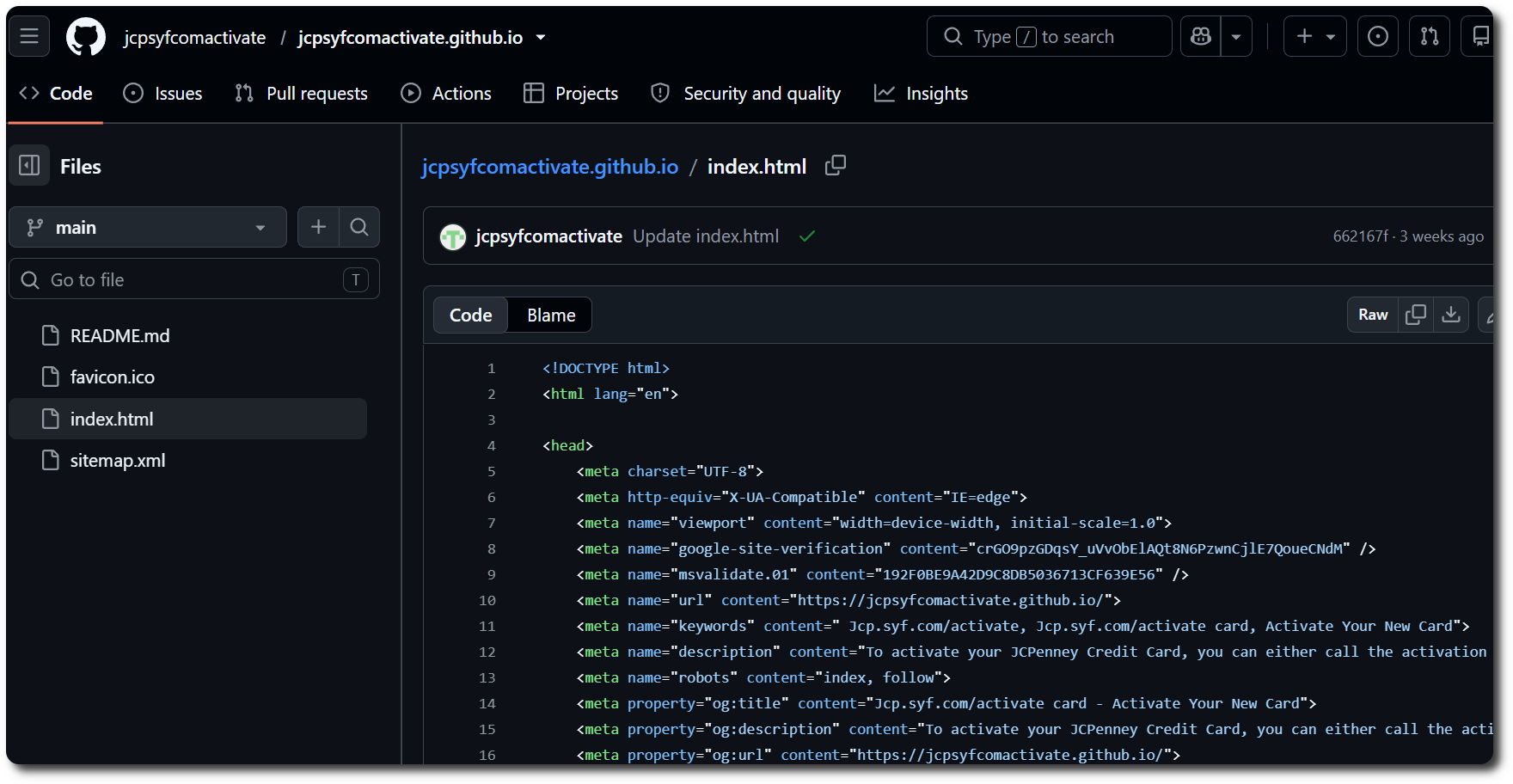Open the Pull requests icon in top bar
Screen dimensions: 1513x784
(x=1429, y=36)
